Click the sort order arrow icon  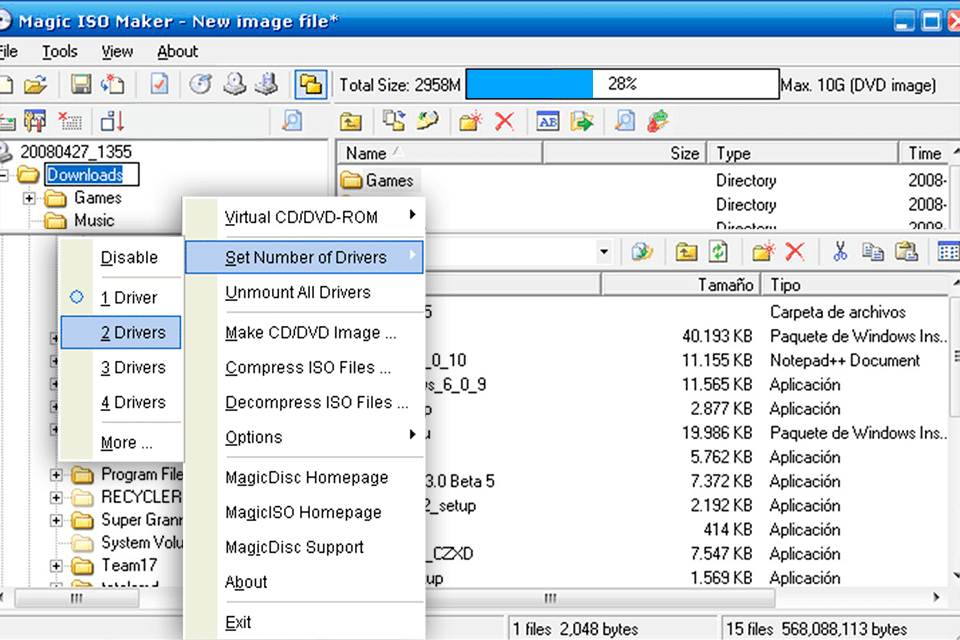pos(113,121)
